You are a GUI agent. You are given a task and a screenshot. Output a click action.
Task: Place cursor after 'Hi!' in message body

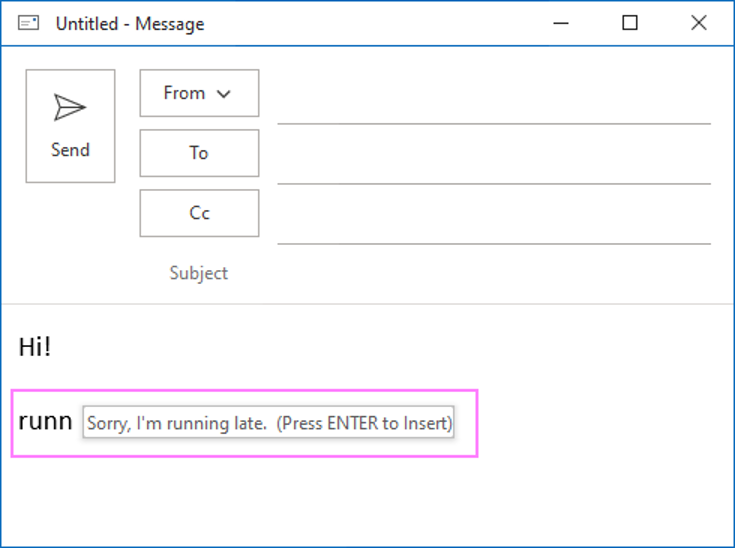pos(52,348)
